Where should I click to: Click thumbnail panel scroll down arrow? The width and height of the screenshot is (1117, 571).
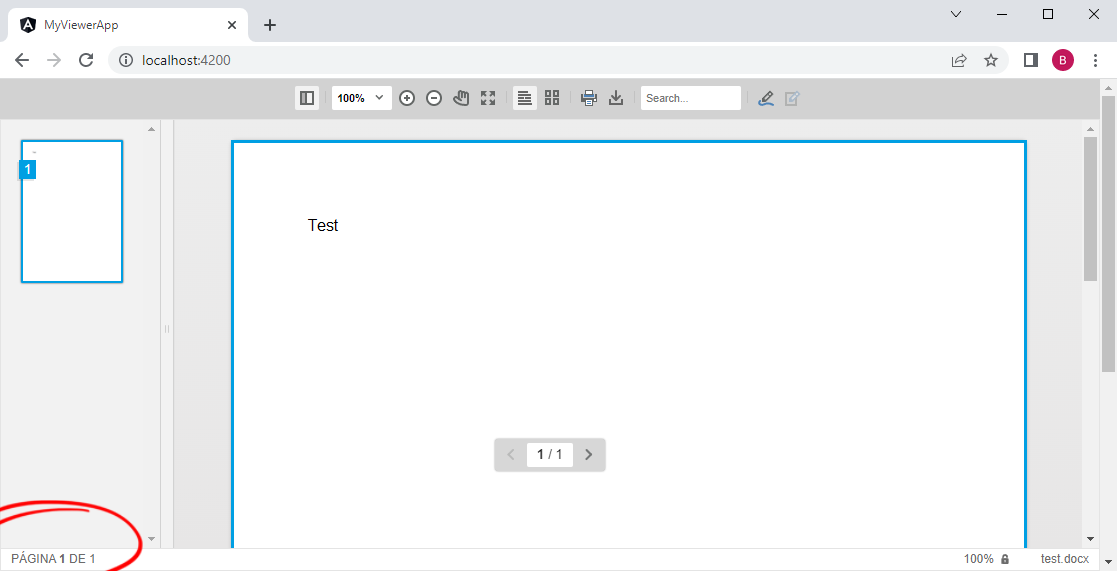pyautogui.click(x=151, y=539)
